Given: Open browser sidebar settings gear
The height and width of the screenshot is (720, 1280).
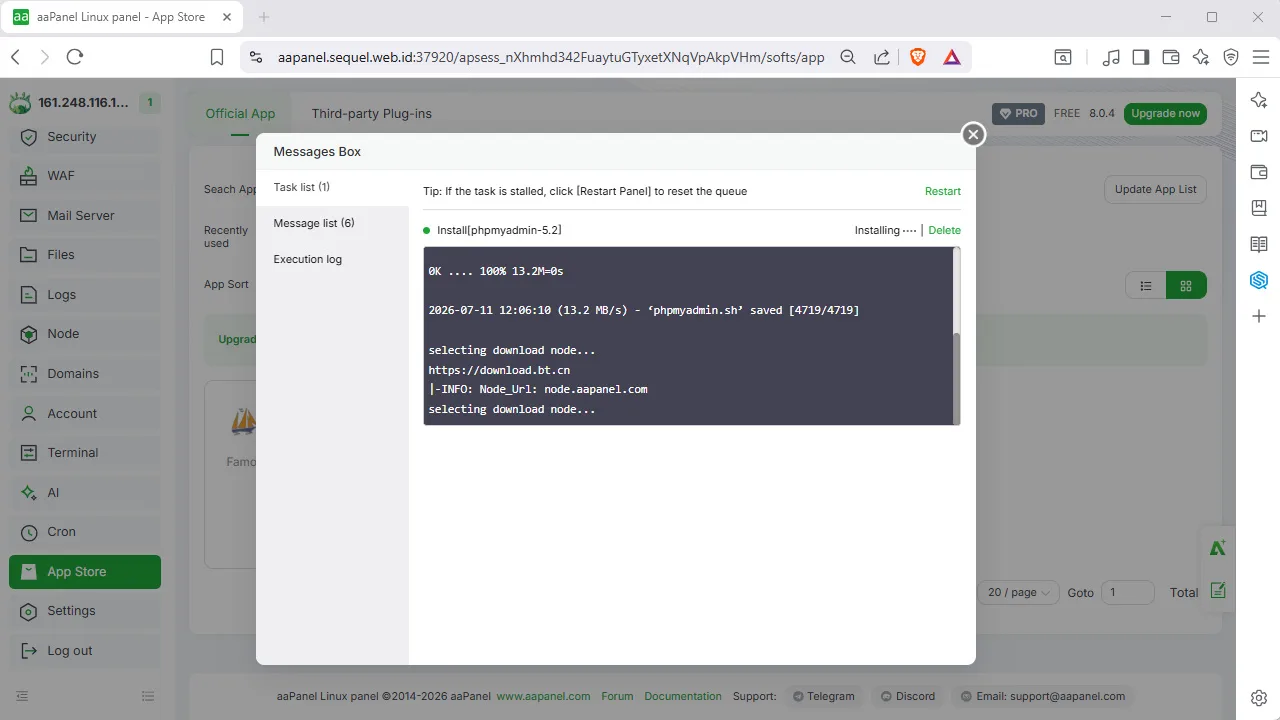Looking at the screenshot, I should (1259, 697).
